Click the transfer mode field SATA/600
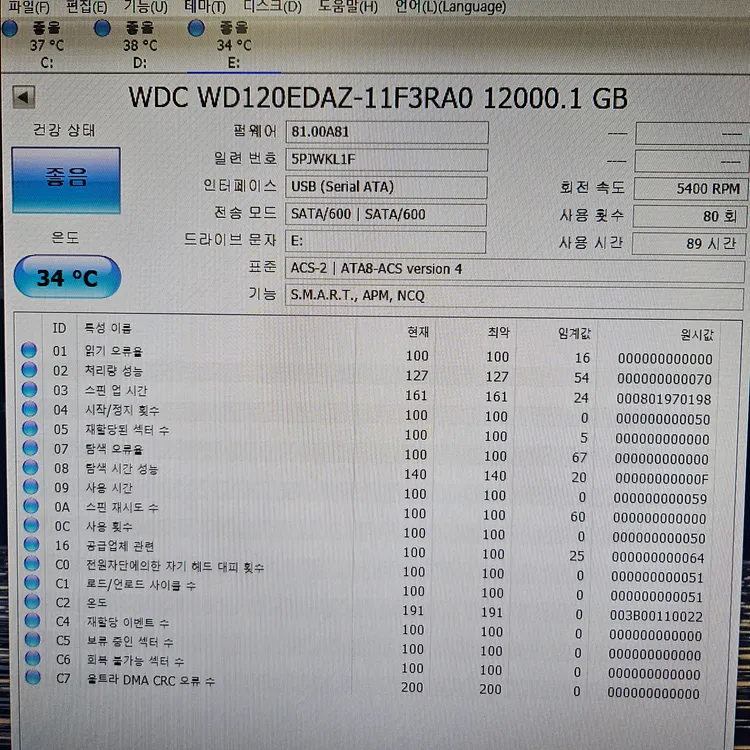The height and width of the screenshot is (750, 750). click(x=386, y=214)
